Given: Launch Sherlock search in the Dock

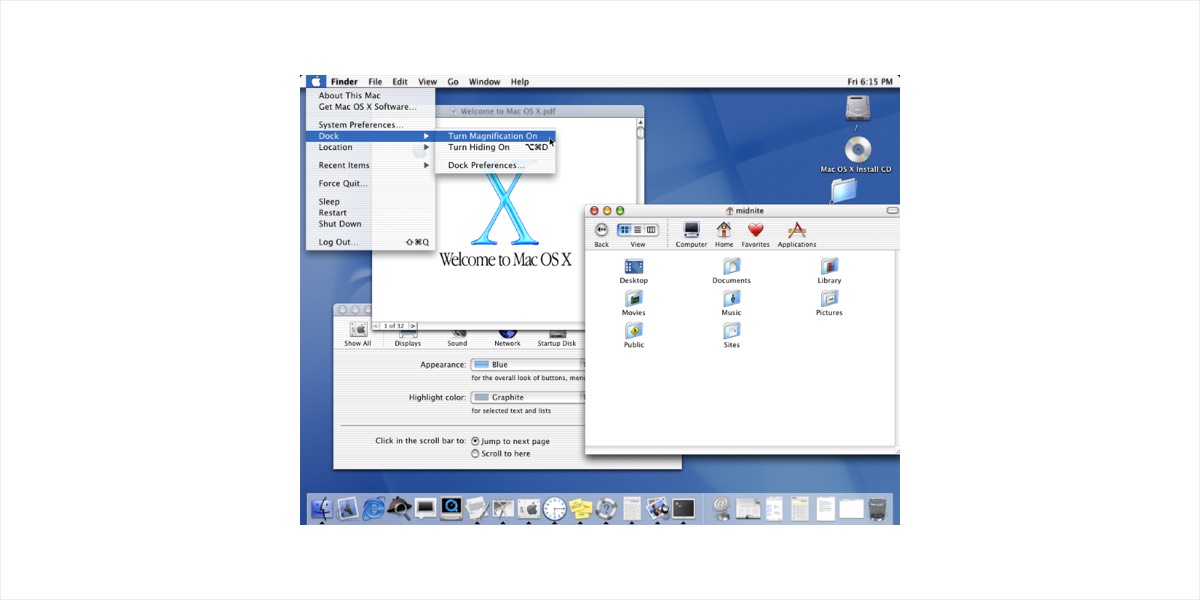Looking at the screenshot, I should (x=399, y=508).
